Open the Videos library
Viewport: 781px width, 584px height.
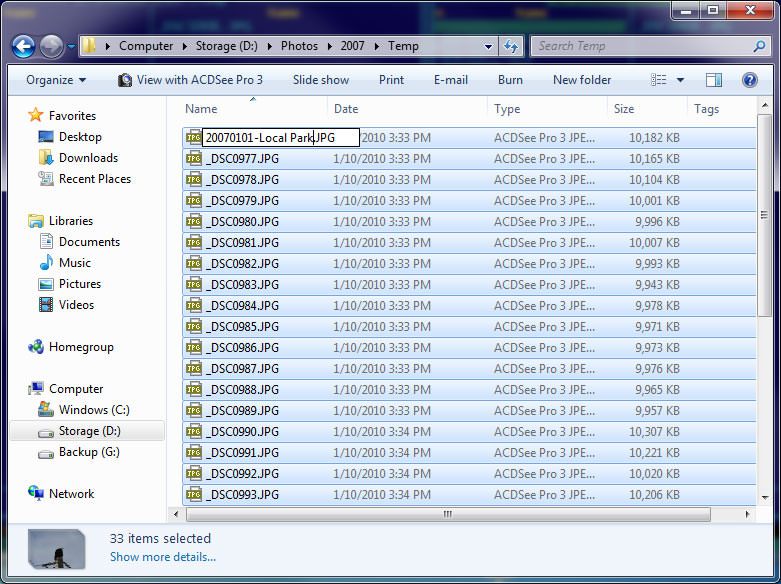click(x=76, y=304)
